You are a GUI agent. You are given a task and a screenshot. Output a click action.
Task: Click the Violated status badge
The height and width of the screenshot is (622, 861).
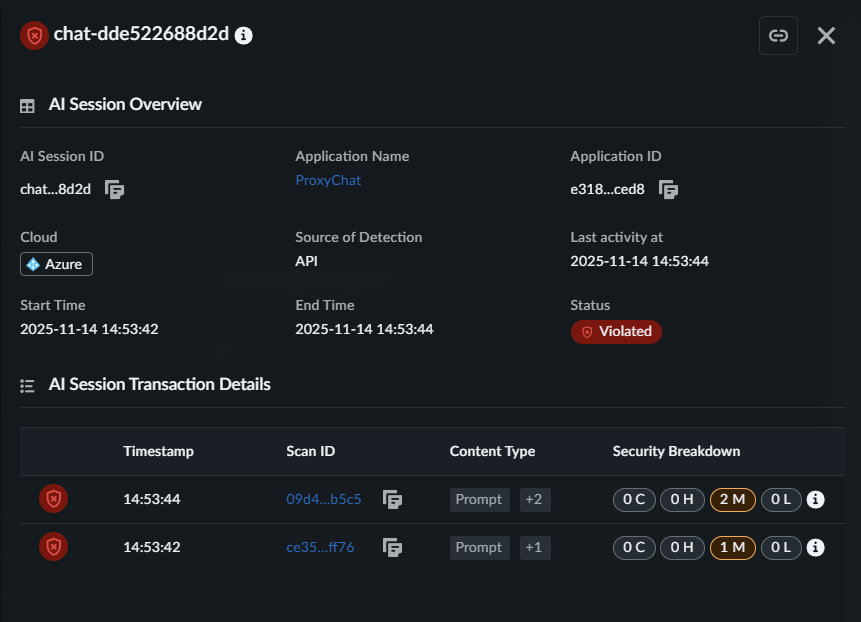pyautogui.click(x=616, y=332)
